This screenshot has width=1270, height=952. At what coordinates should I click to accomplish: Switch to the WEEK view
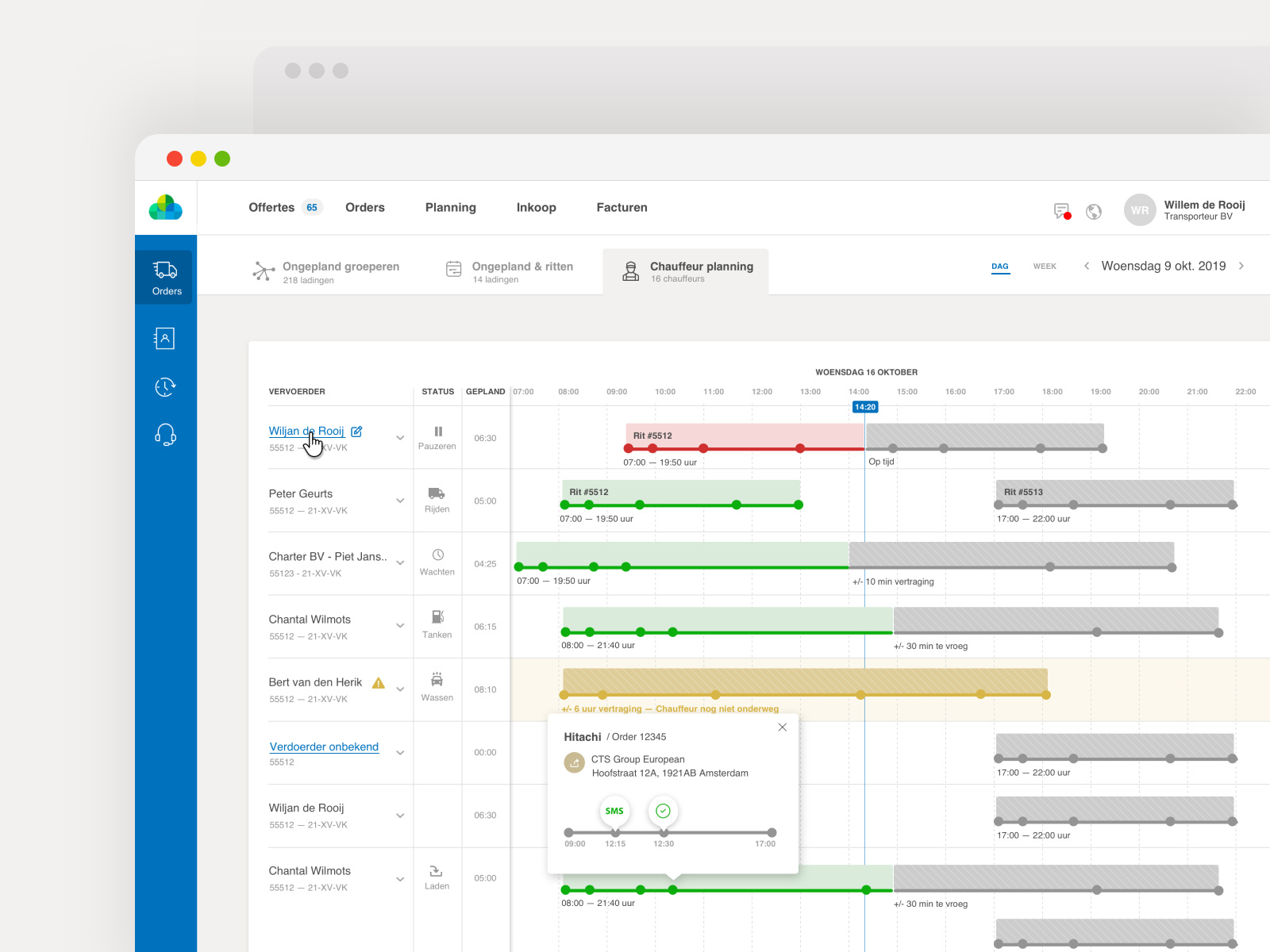click(x=1045, y=266)
